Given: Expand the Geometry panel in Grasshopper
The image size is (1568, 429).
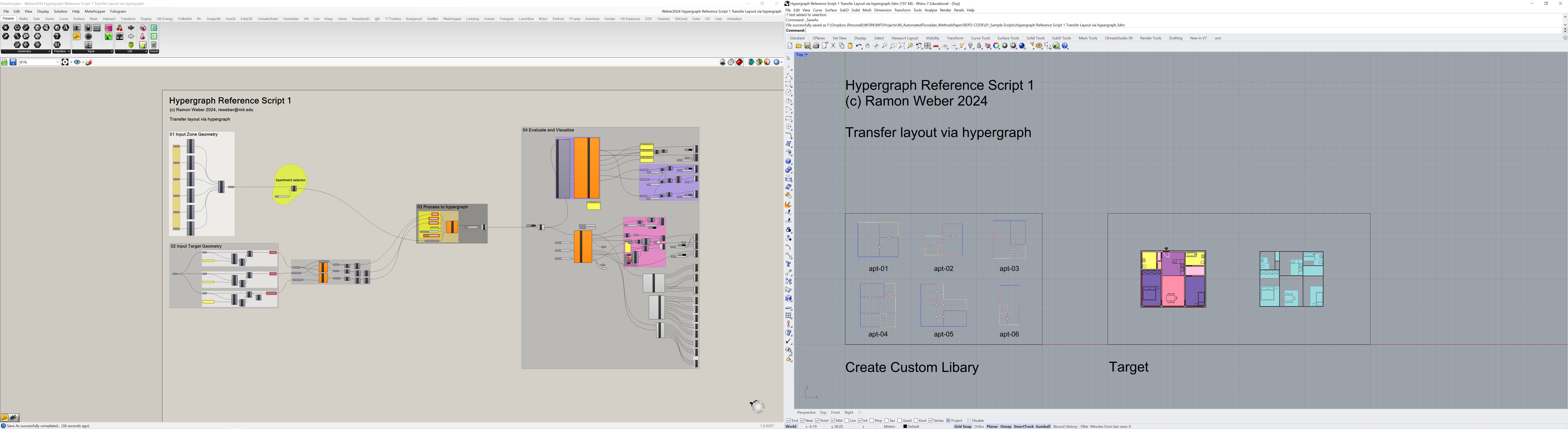Looking at the screenshot, I should (x=49, y=52).
